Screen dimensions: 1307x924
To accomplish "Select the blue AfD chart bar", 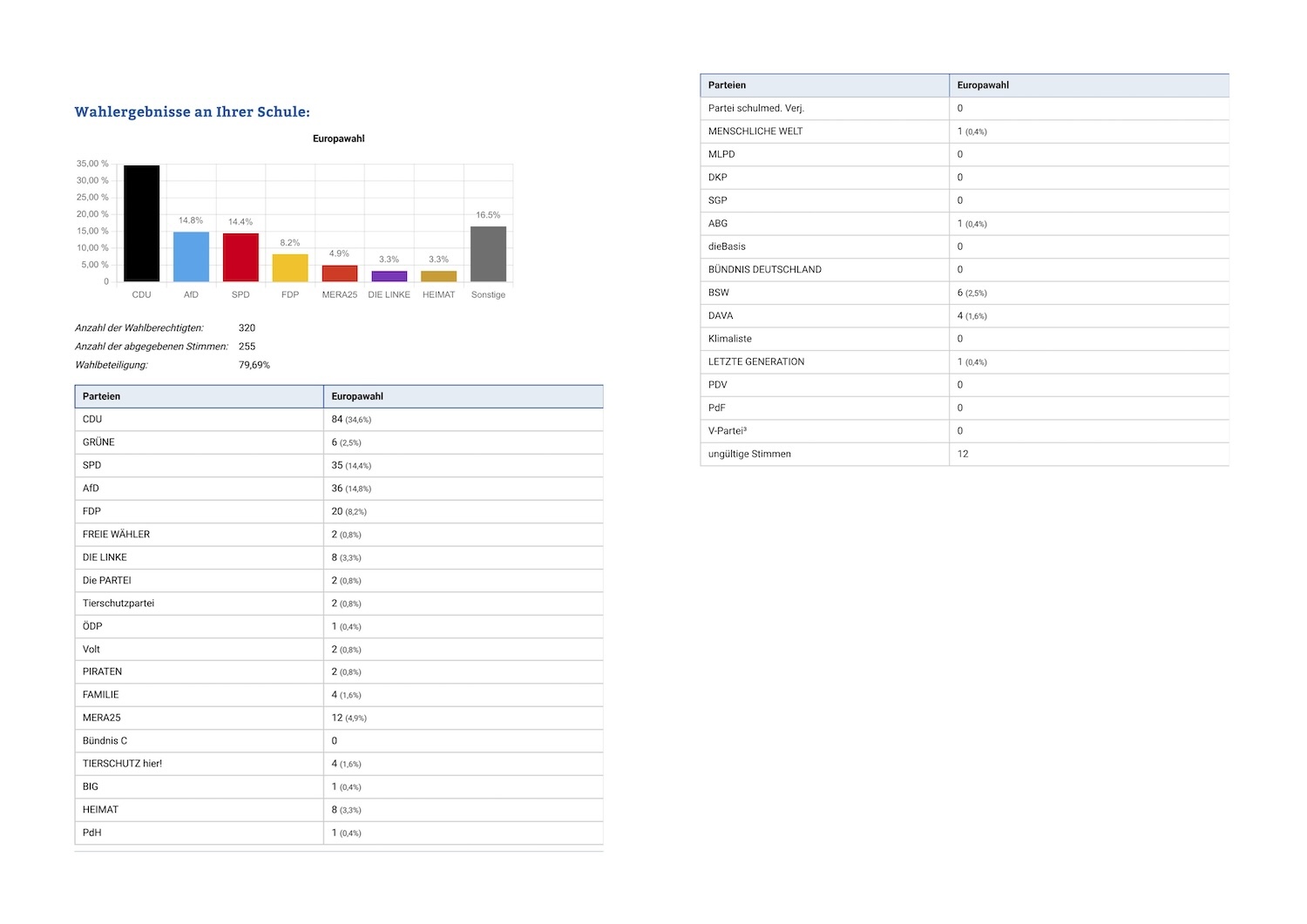I will coord(191,257).
